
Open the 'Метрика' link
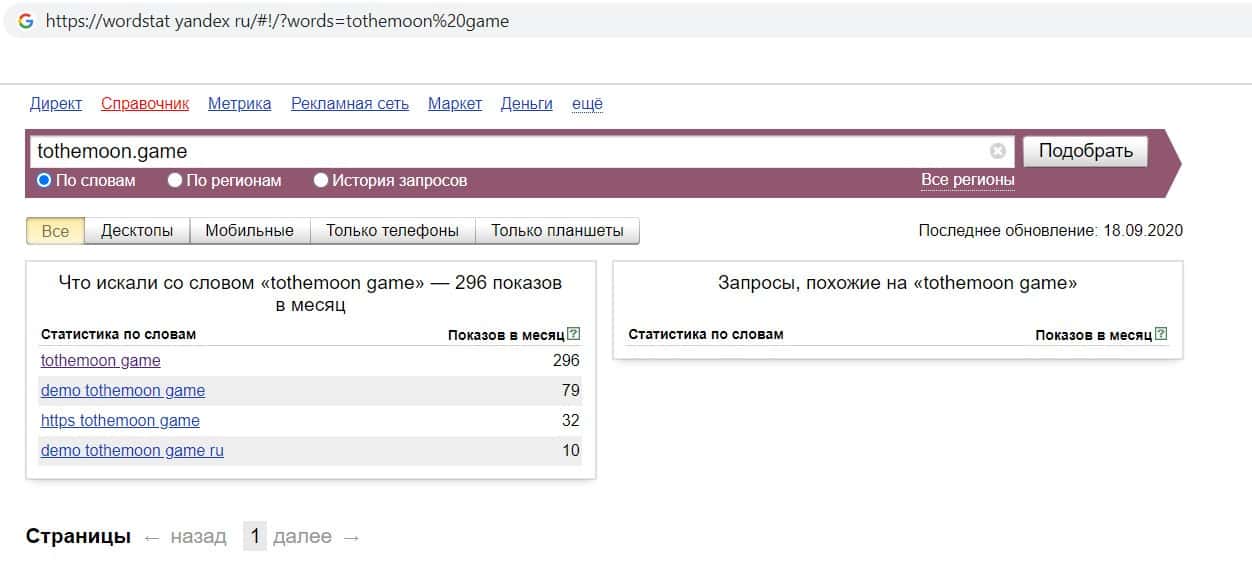point(240,104)
